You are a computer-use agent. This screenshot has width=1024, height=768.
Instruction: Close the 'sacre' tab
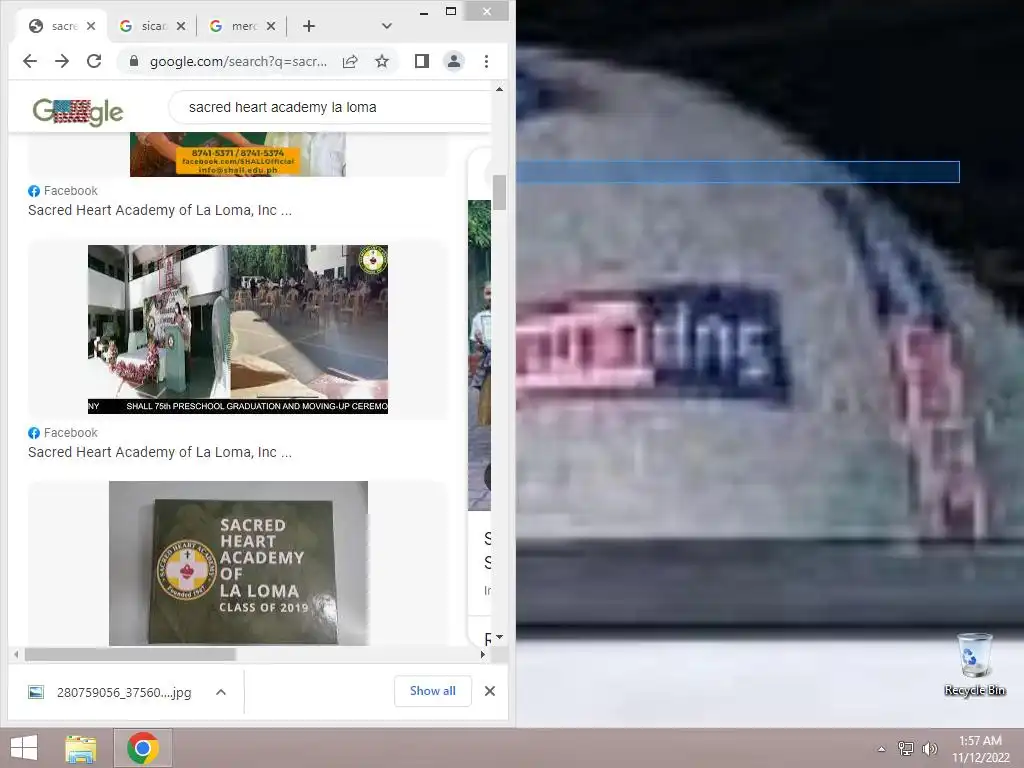pyautogui.click(x=91, y=26)
